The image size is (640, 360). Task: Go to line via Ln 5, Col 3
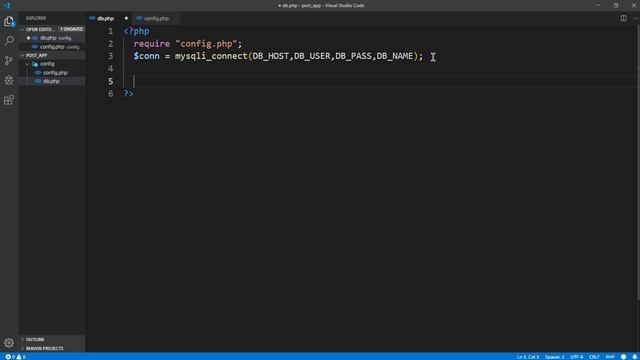point(528,357)
